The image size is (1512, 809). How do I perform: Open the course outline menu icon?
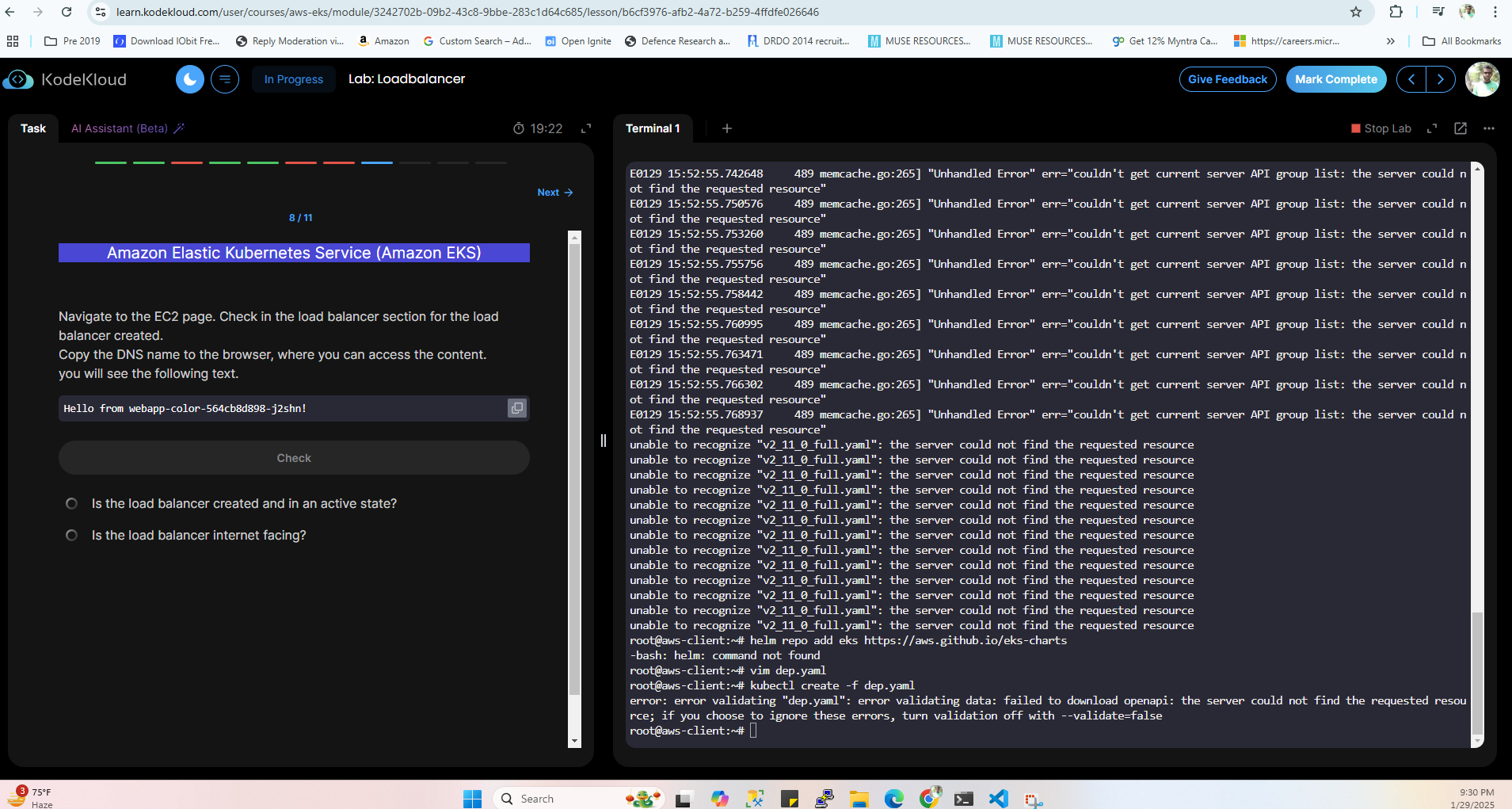tap(225, 79)
